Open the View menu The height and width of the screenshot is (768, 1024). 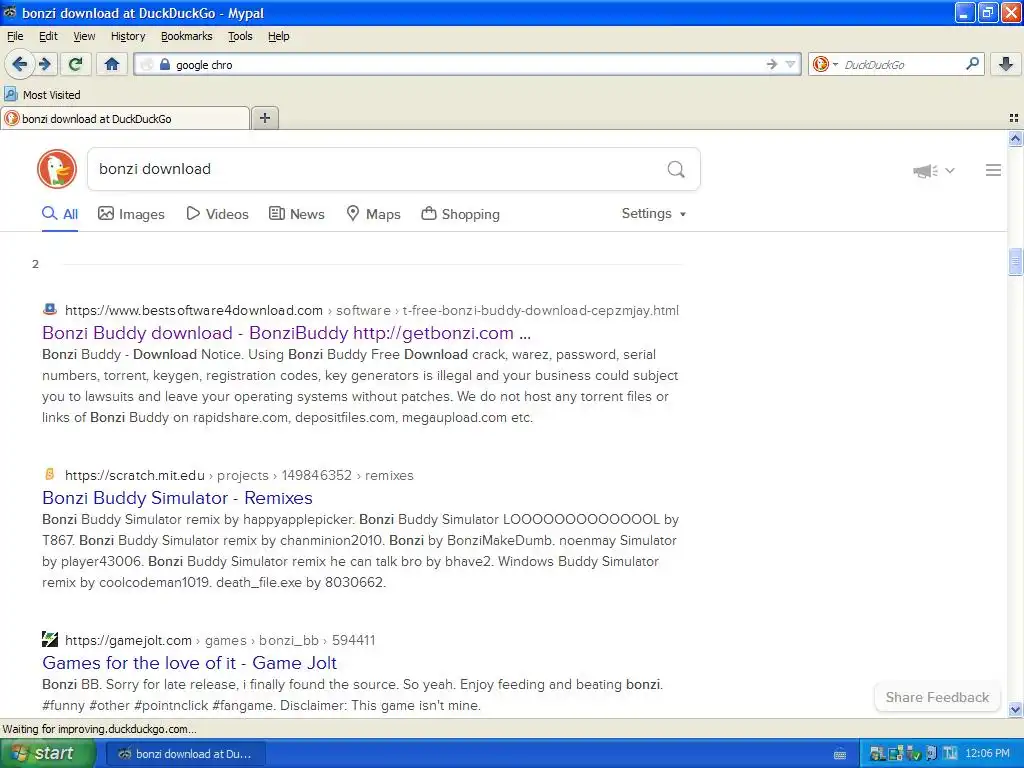click(84, 36)
